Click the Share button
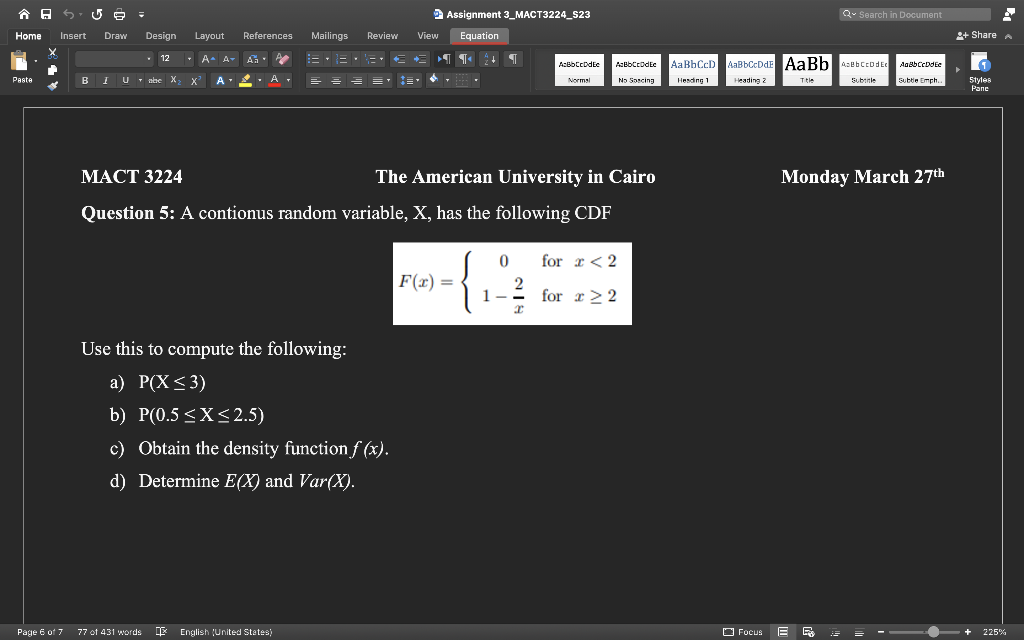Image resolution: width=1024 pixels, height=640 pixels. [x=976, y=35]
